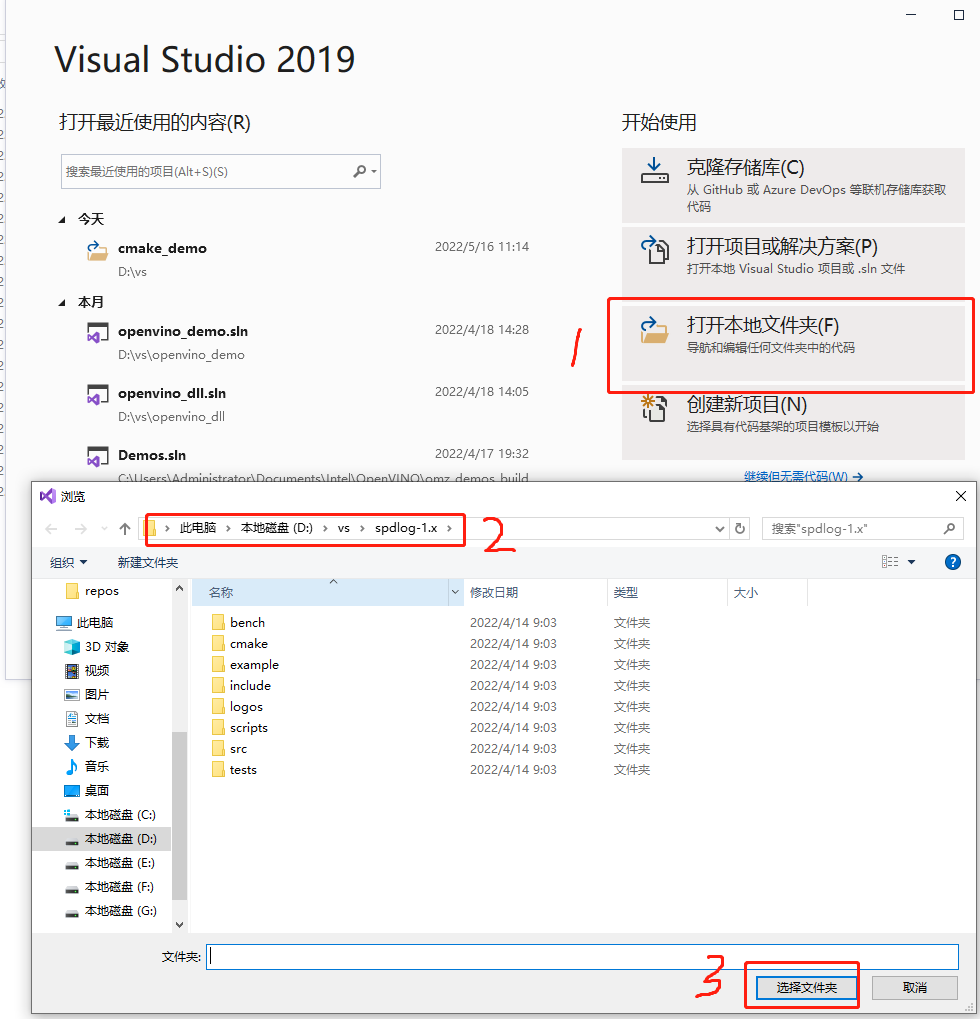Click the sidebar scrollbar down arrow
Viewport: 980px width, 1019px height.
tap(179, 924)
